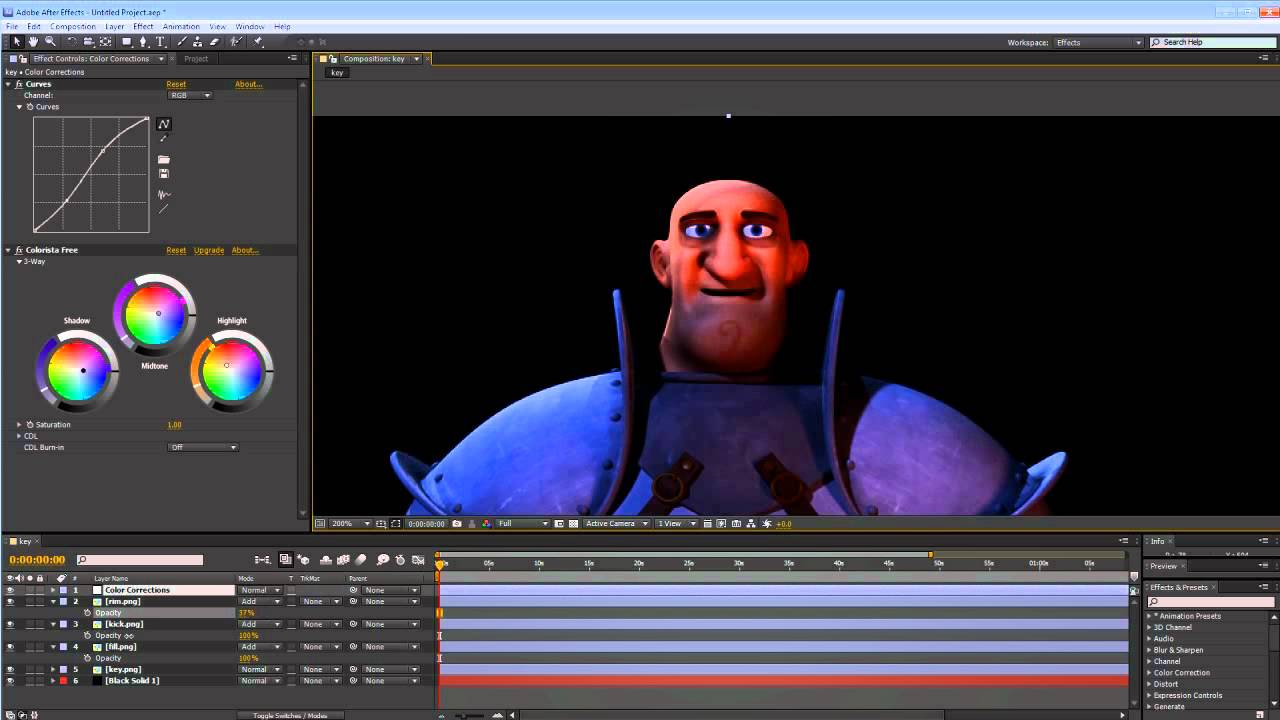Viewport: 1280px width, 720px height.
Task: Select the Puppet Pin tool
Action: [x=258, y=42]
